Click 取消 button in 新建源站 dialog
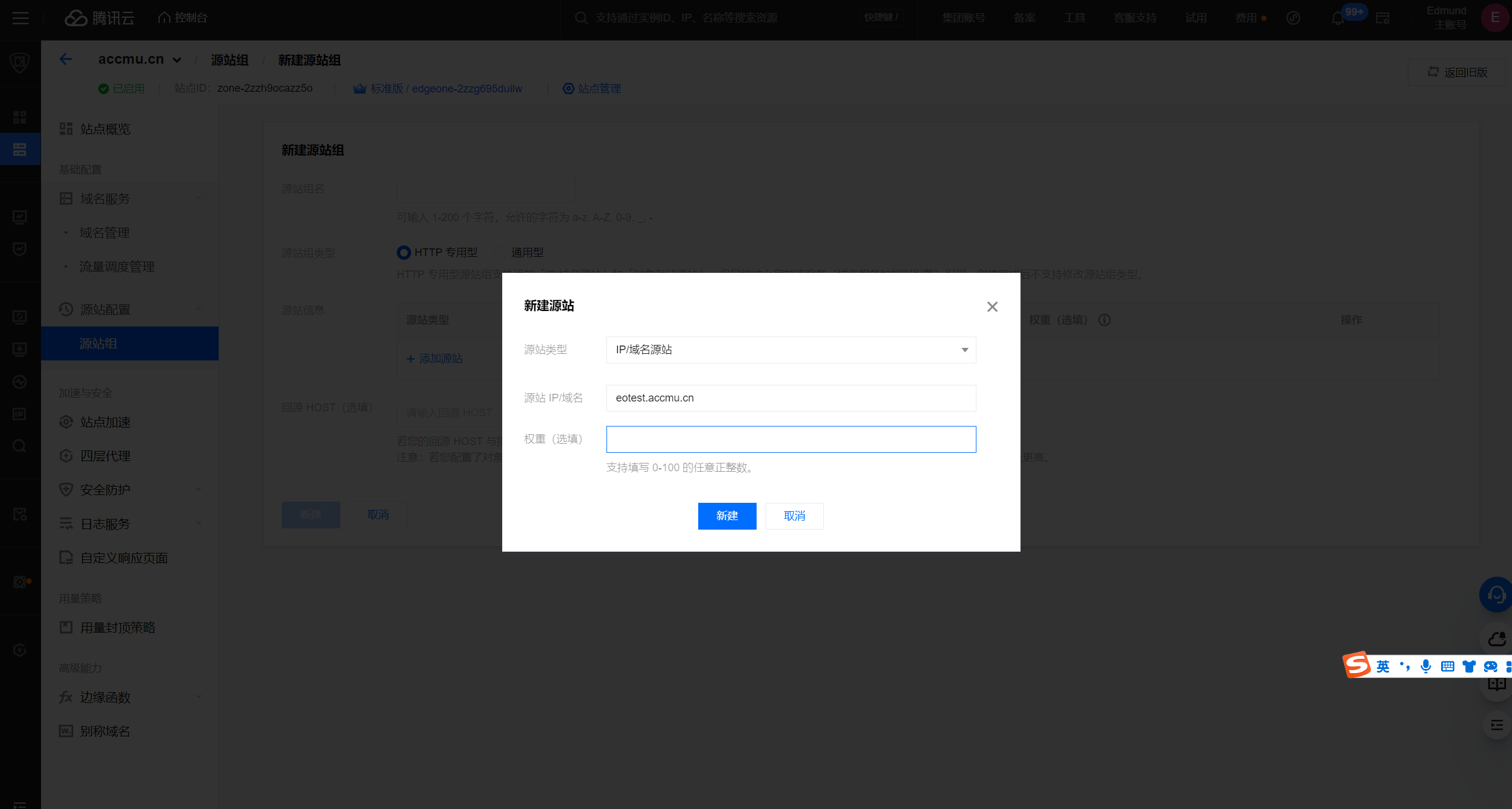 pos(794,516)
